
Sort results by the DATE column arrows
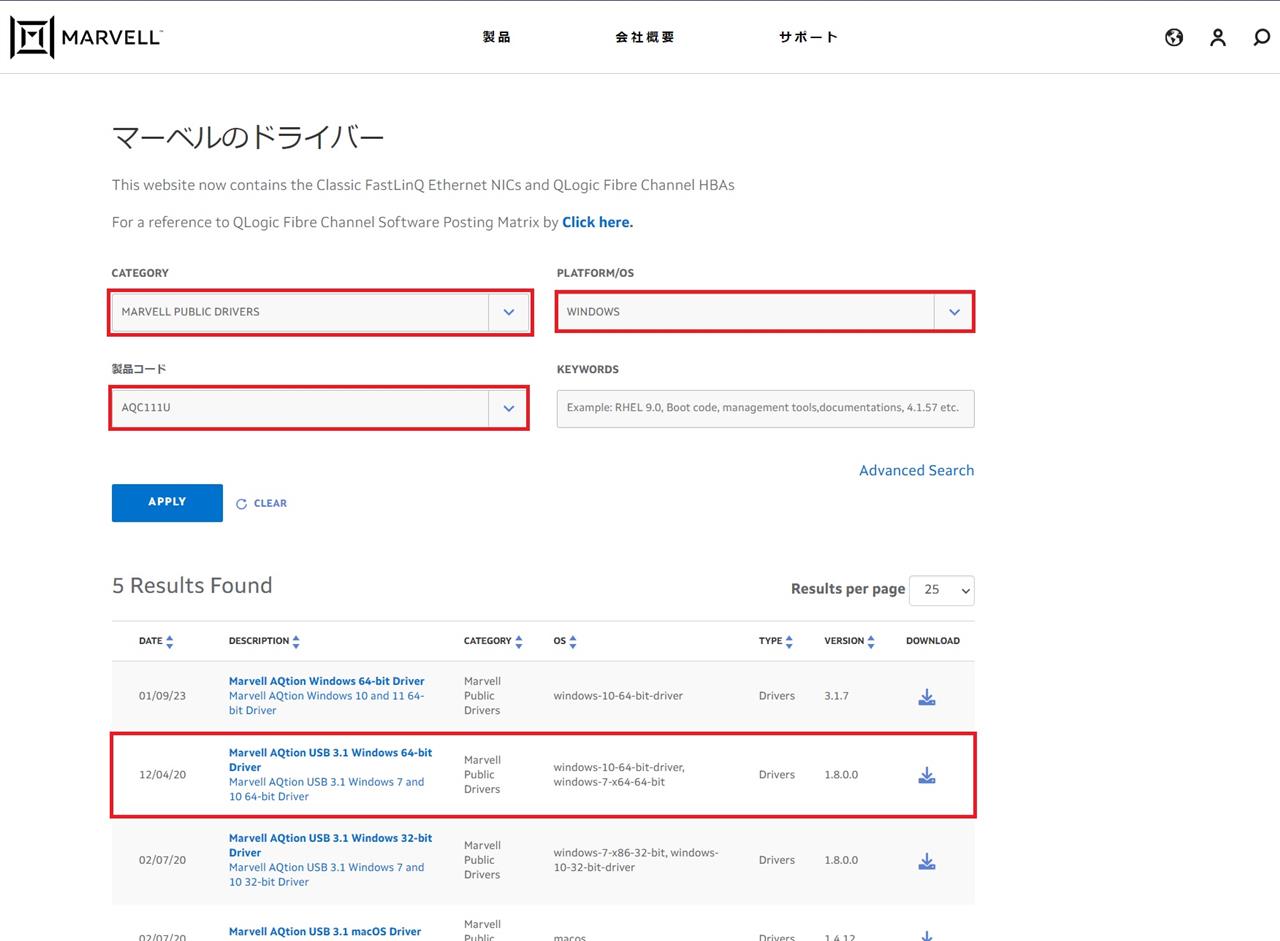pyautogui.click(x=169, y=641)
